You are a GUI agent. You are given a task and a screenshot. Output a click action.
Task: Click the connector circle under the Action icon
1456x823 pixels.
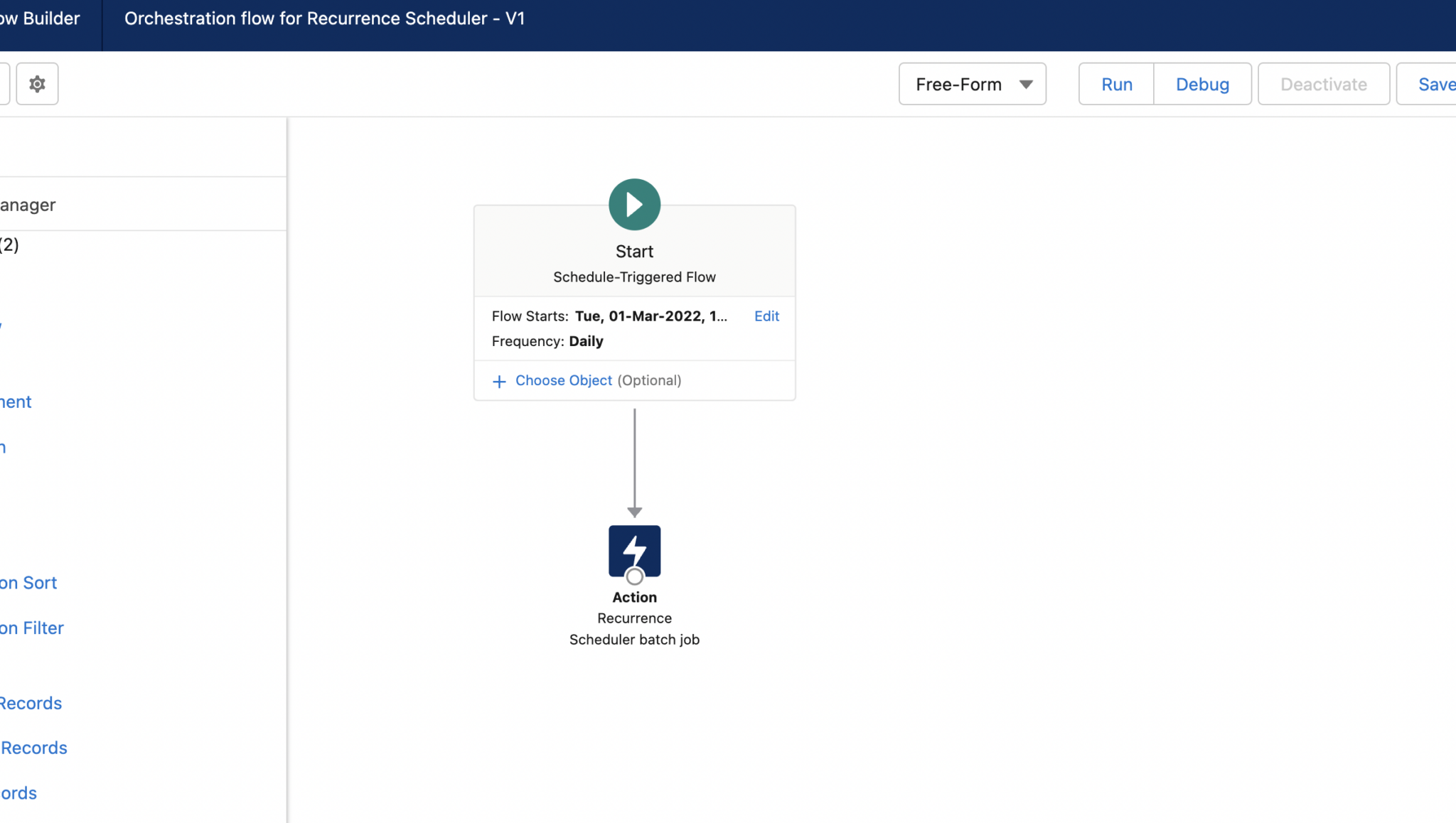tap(633, 577)
